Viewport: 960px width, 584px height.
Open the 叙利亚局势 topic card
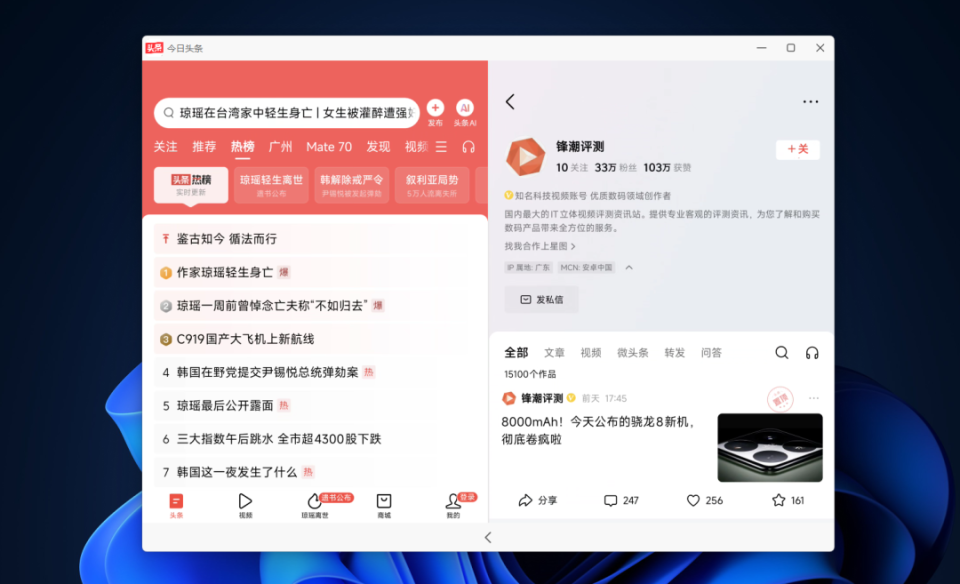432,185
